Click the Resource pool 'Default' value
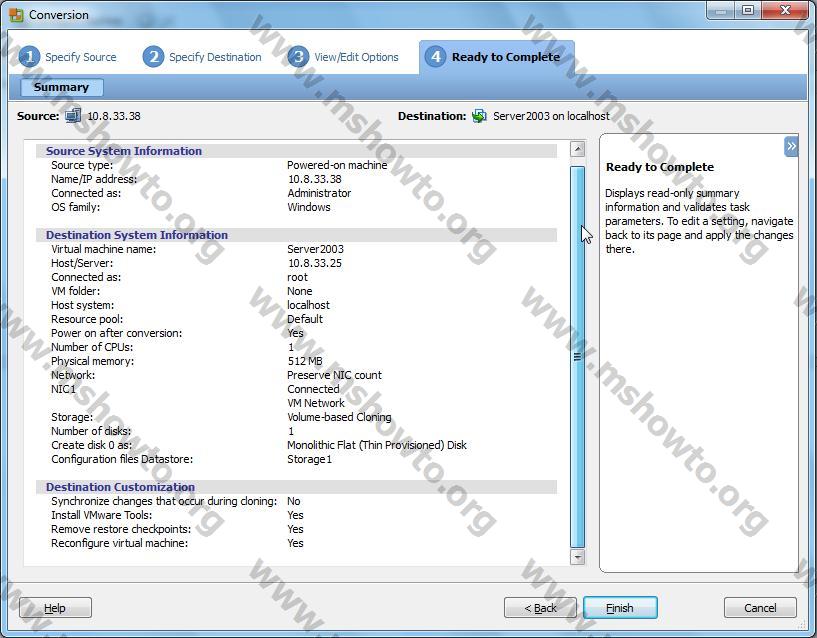Screen dimensions: 817x638 pyautogui.click(x=305, y=319)
